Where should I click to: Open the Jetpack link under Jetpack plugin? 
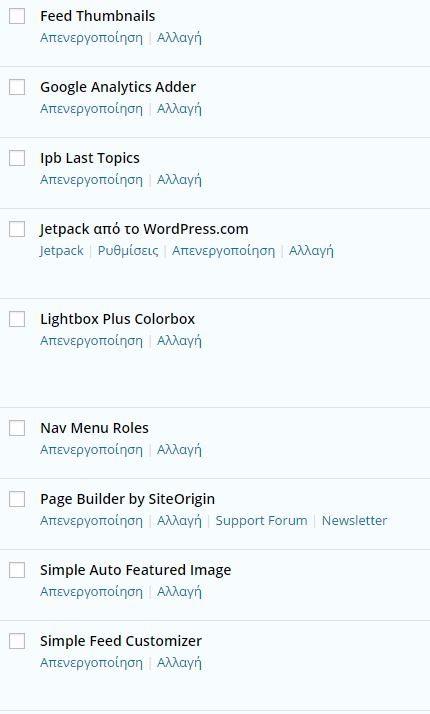click(x=61, y=251)
